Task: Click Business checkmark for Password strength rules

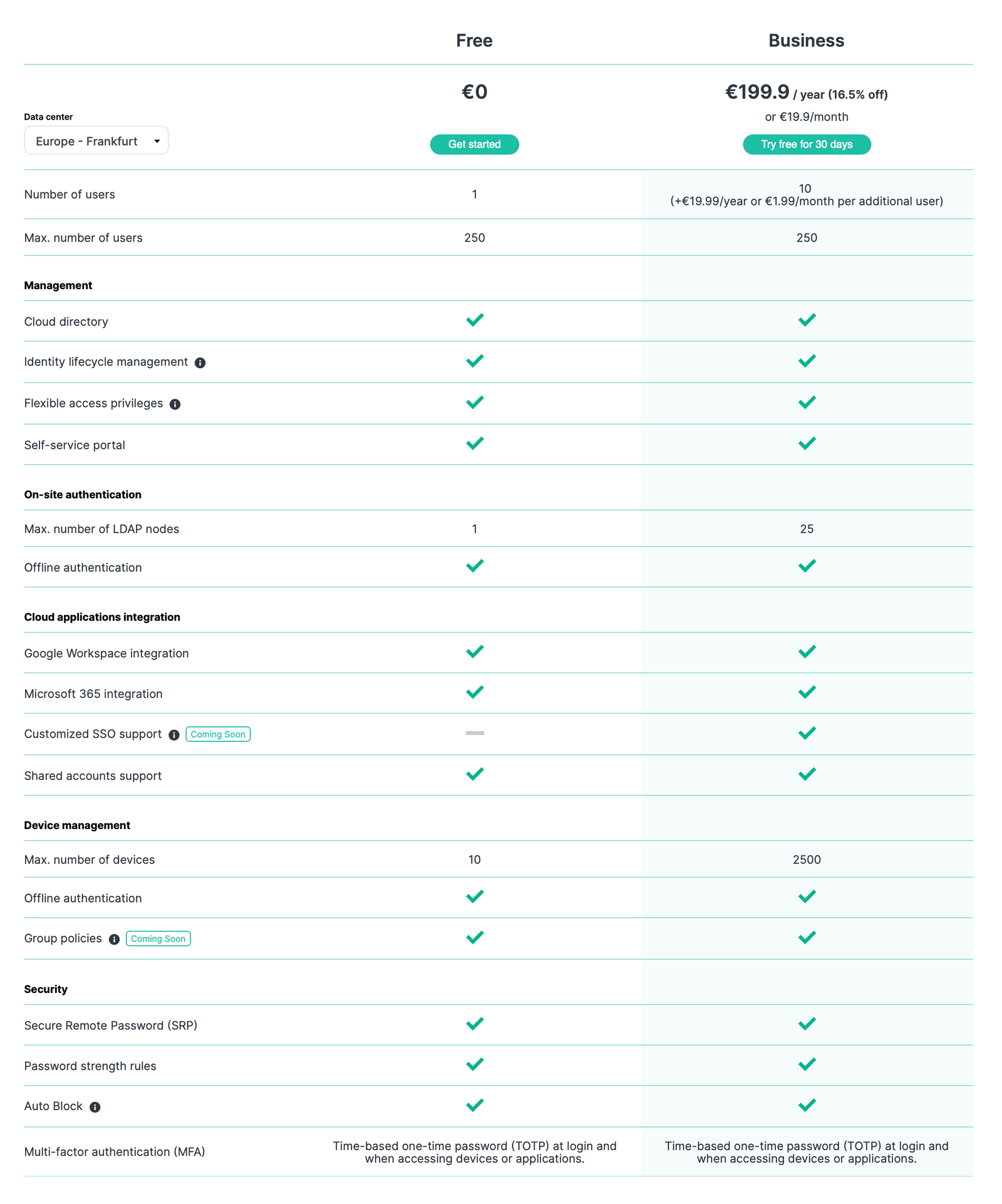Action: pos(807,1064)
